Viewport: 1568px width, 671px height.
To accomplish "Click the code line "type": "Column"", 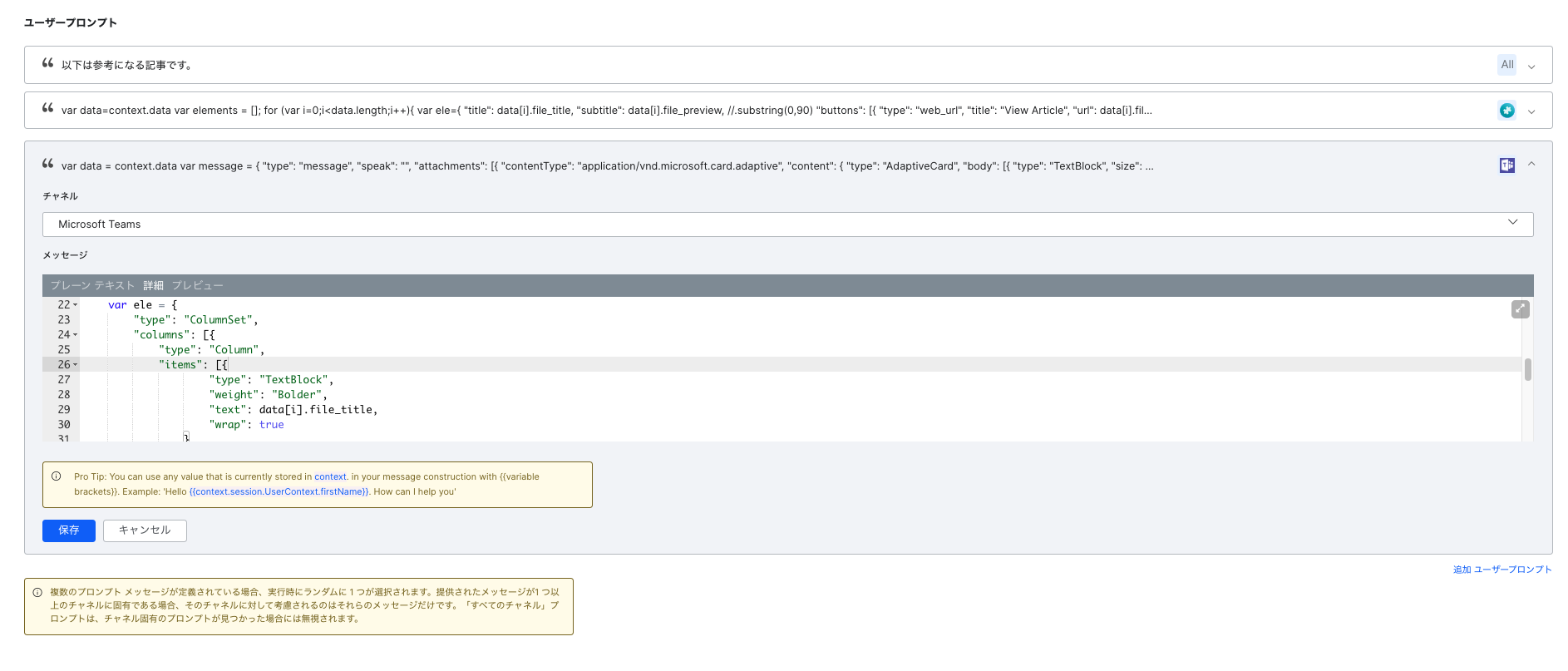I will [x=211, y=350].
